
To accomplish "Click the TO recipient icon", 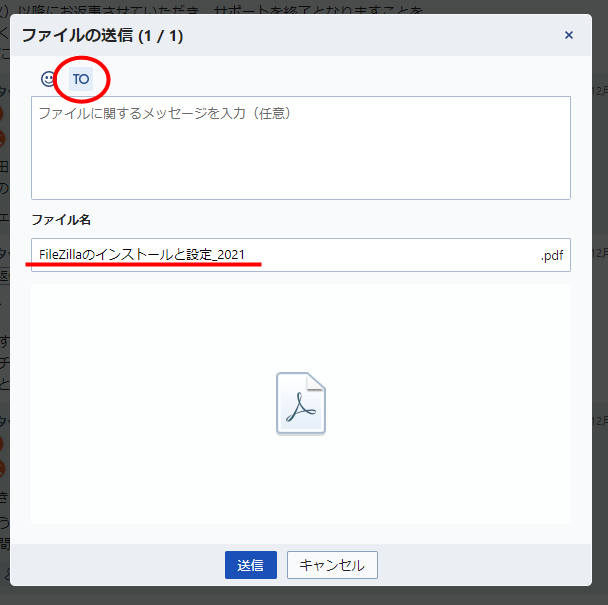I will pyautogui.click(x=81, y=78).
